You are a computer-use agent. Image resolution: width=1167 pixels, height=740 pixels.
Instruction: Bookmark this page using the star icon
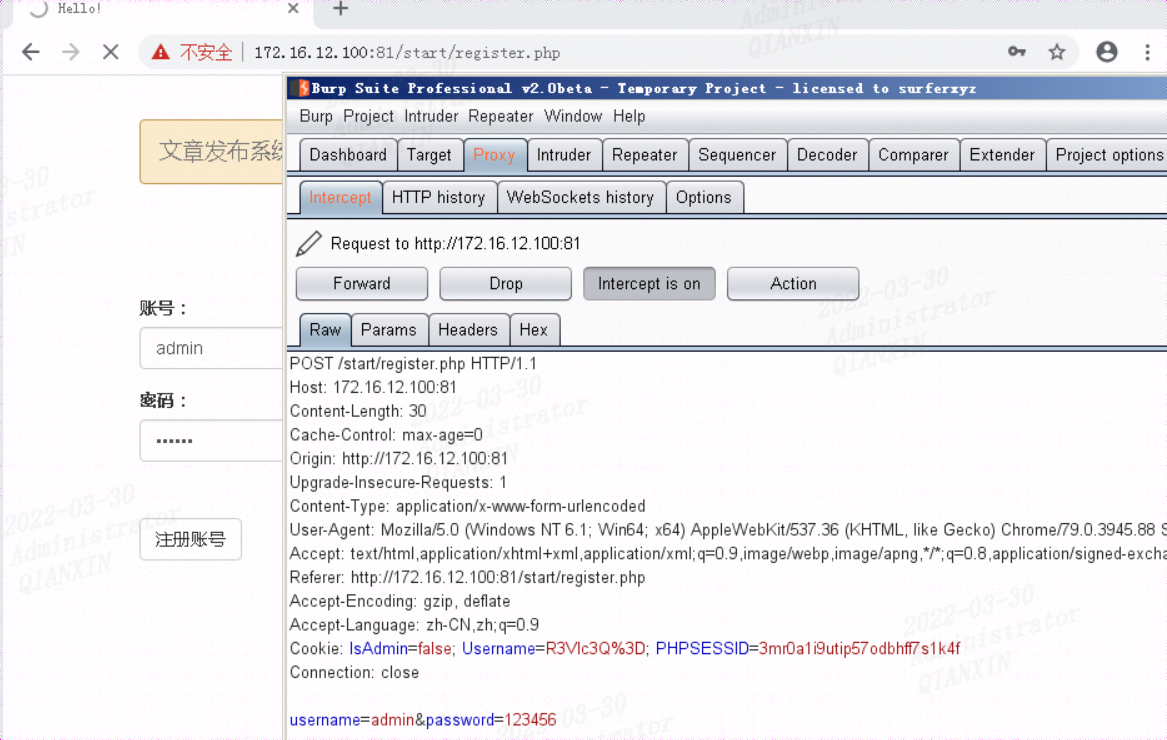pos(1059,53)
